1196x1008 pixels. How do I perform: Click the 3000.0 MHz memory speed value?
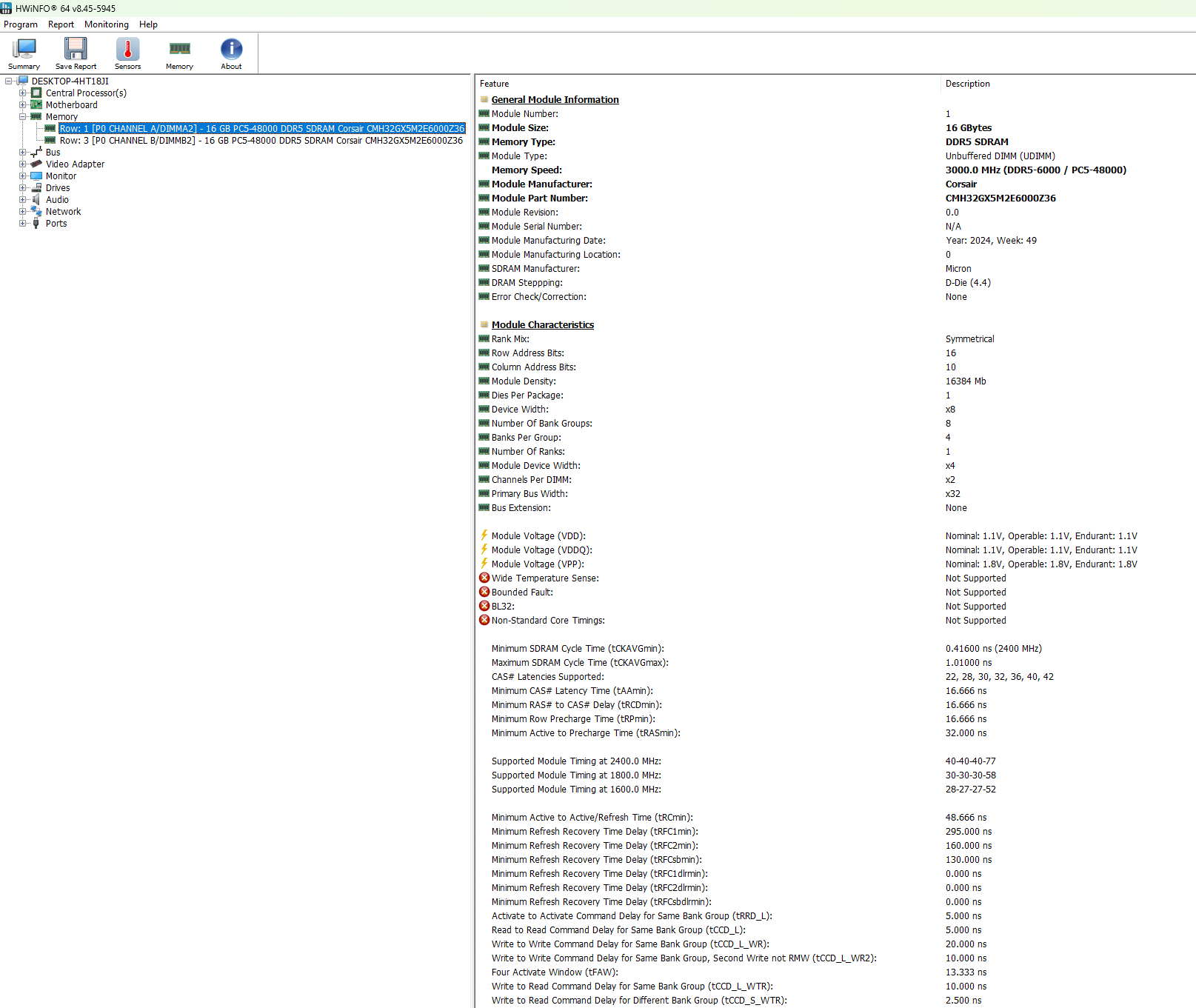[x=1036, y=170]
